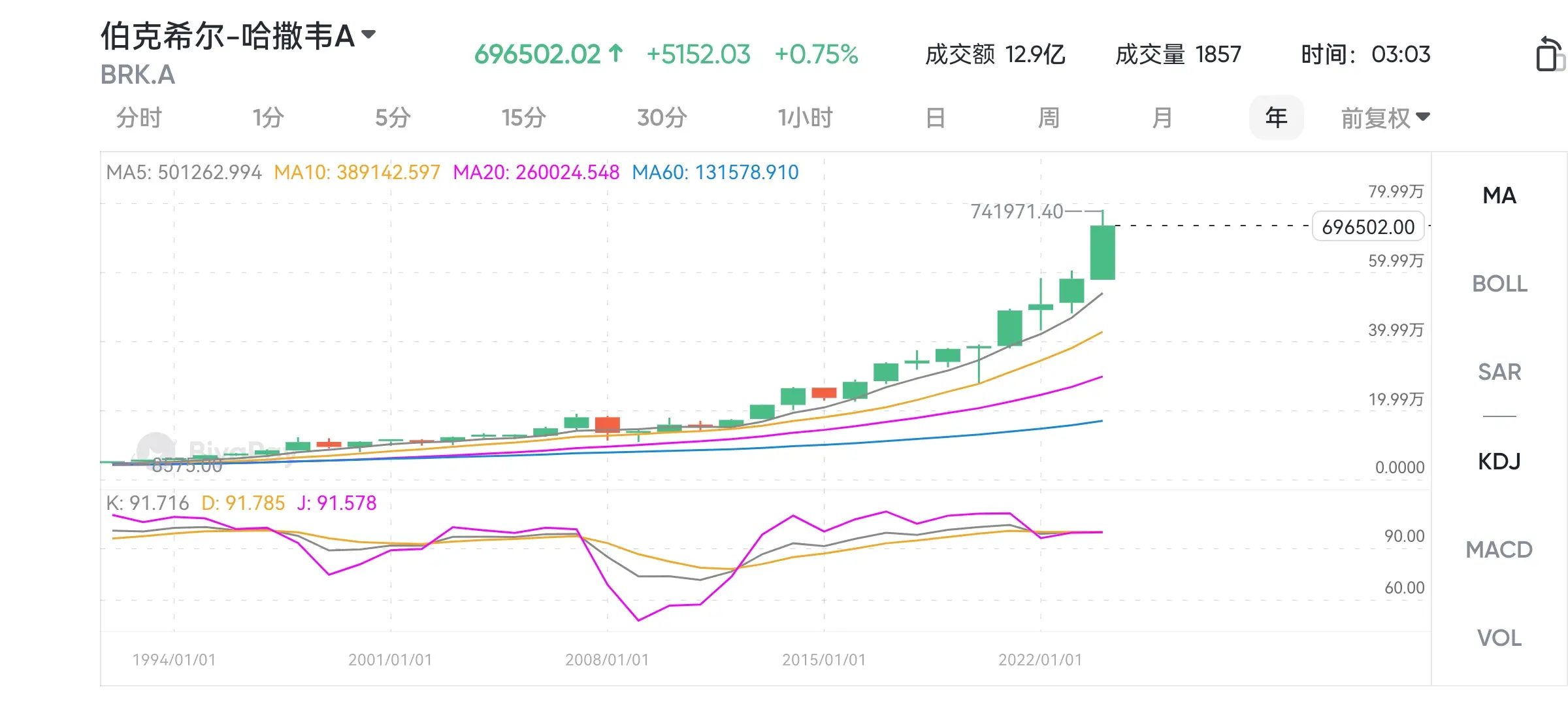
Task: Click the J: 91.578 indicator value
Action: click(336, 503)
